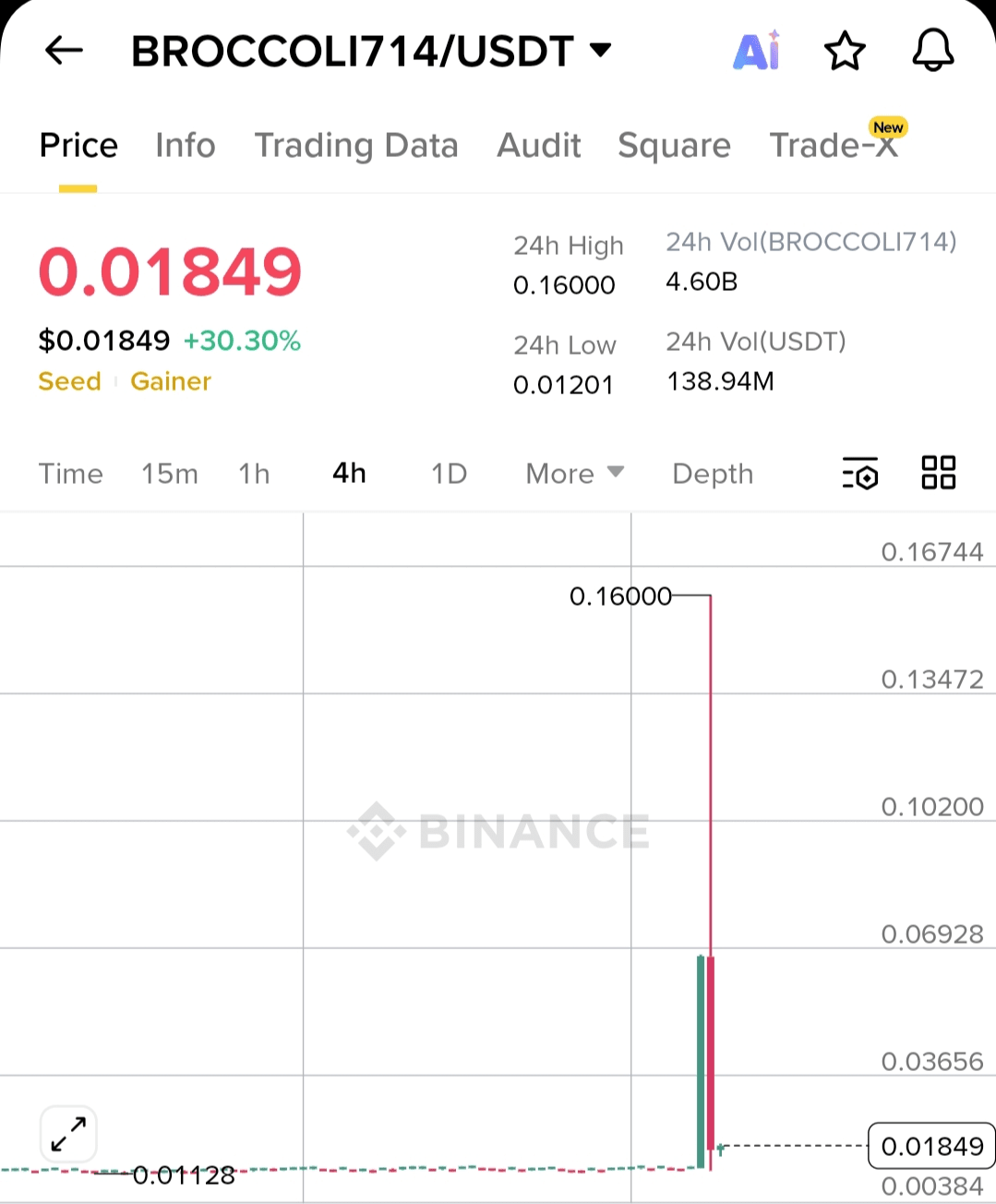Open the AI assistant icon

tap(757, 51)
